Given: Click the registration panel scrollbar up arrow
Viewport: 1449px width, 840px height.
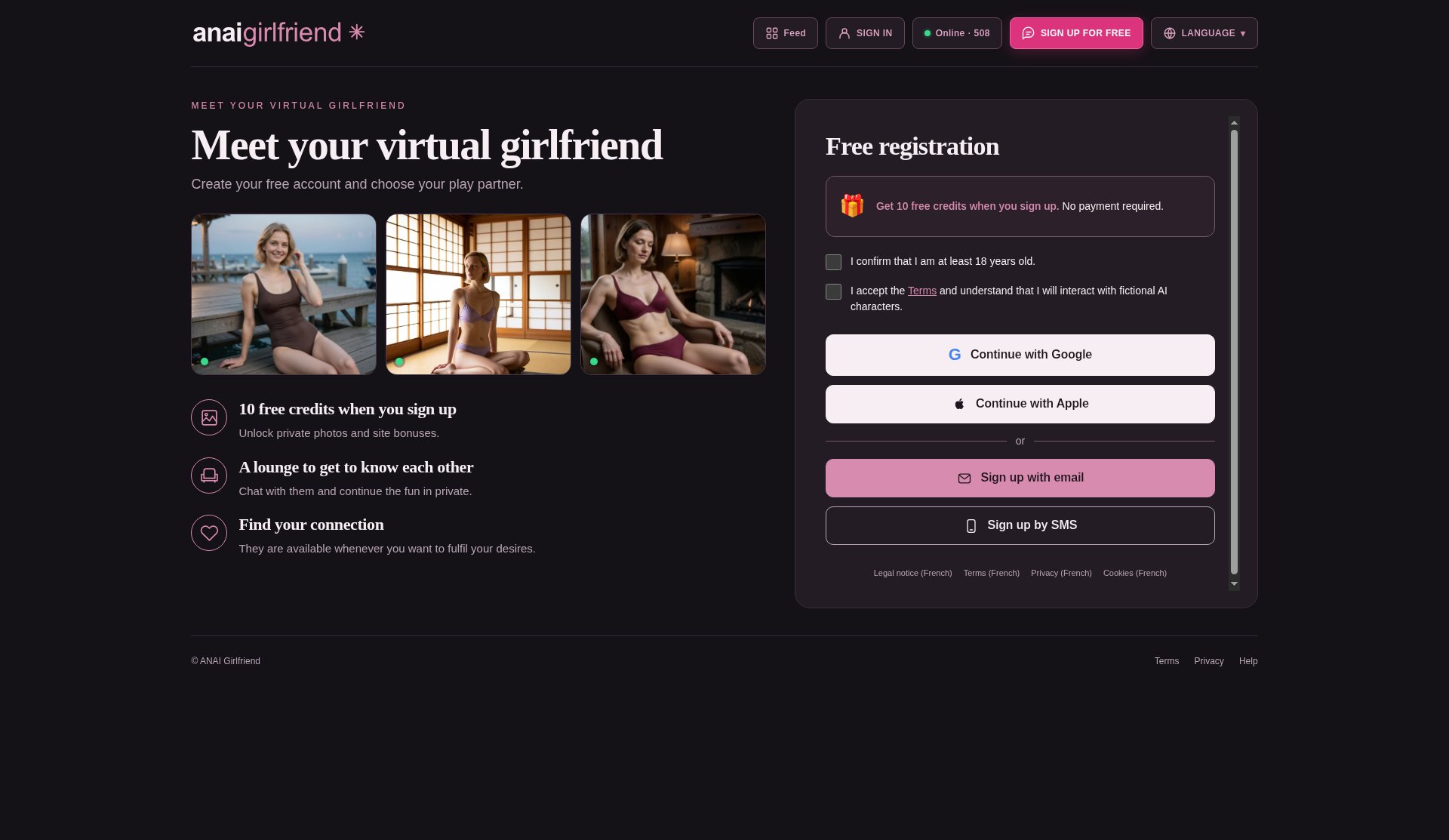Looking at the screenshot, I should [1234, 122].
